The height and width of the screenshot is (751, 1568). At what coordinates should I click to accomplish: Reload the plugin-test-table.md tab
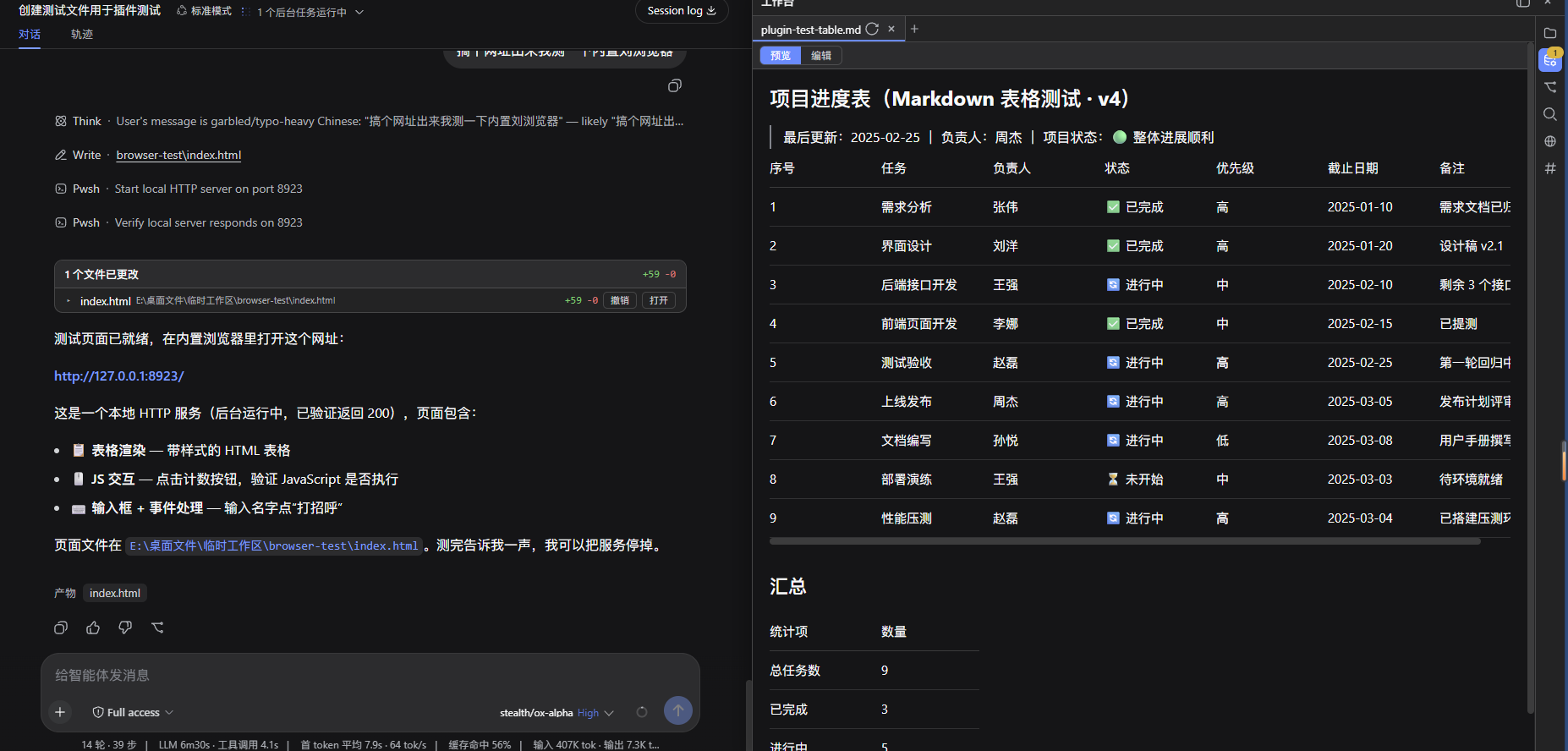pyautogui.click(x=872, y=29)
